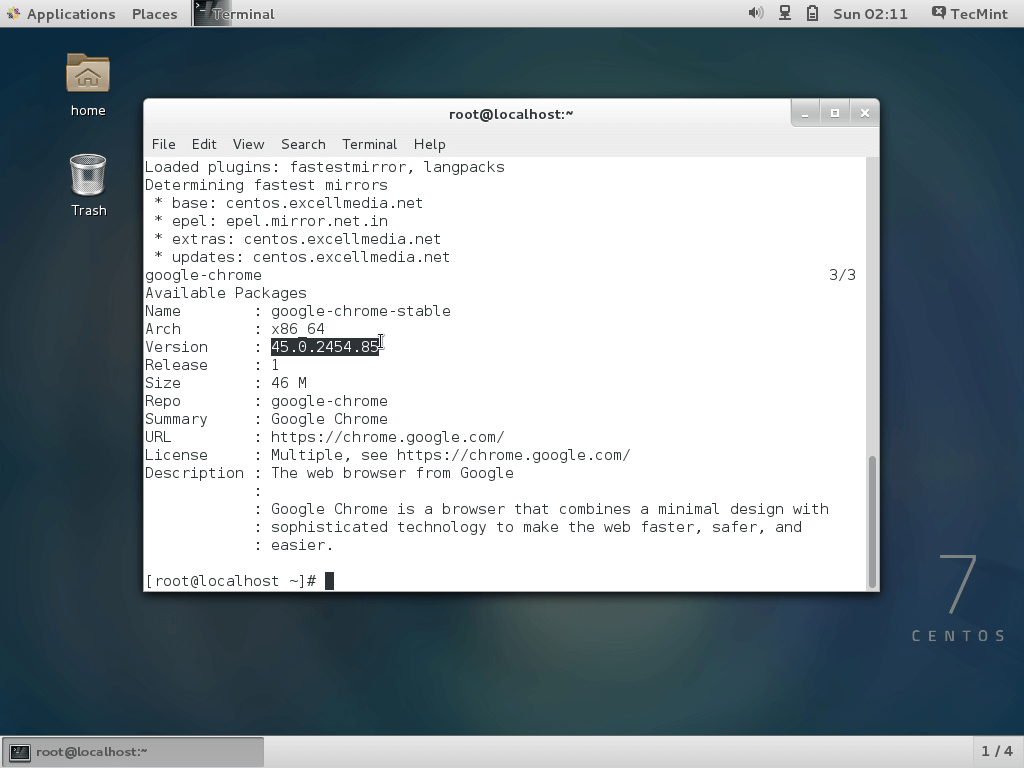Maximize the terminal window

tap(835, 113)
